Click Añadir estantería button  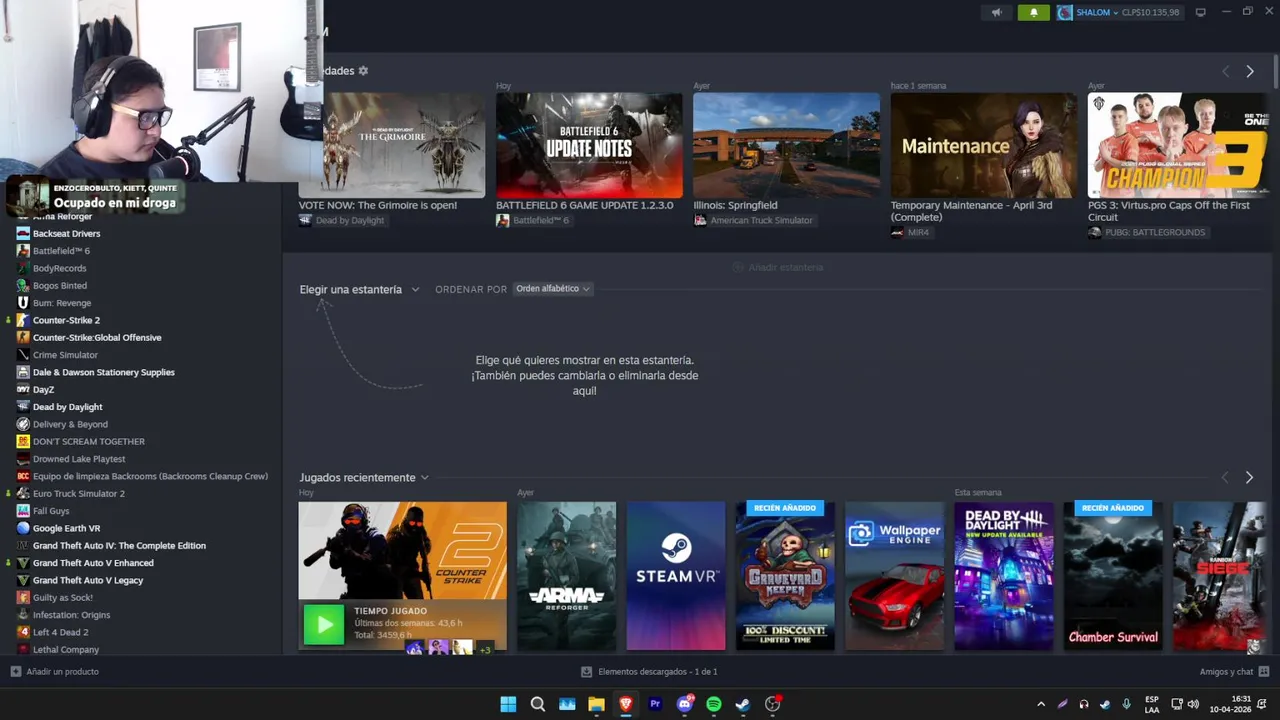[778, 267]
